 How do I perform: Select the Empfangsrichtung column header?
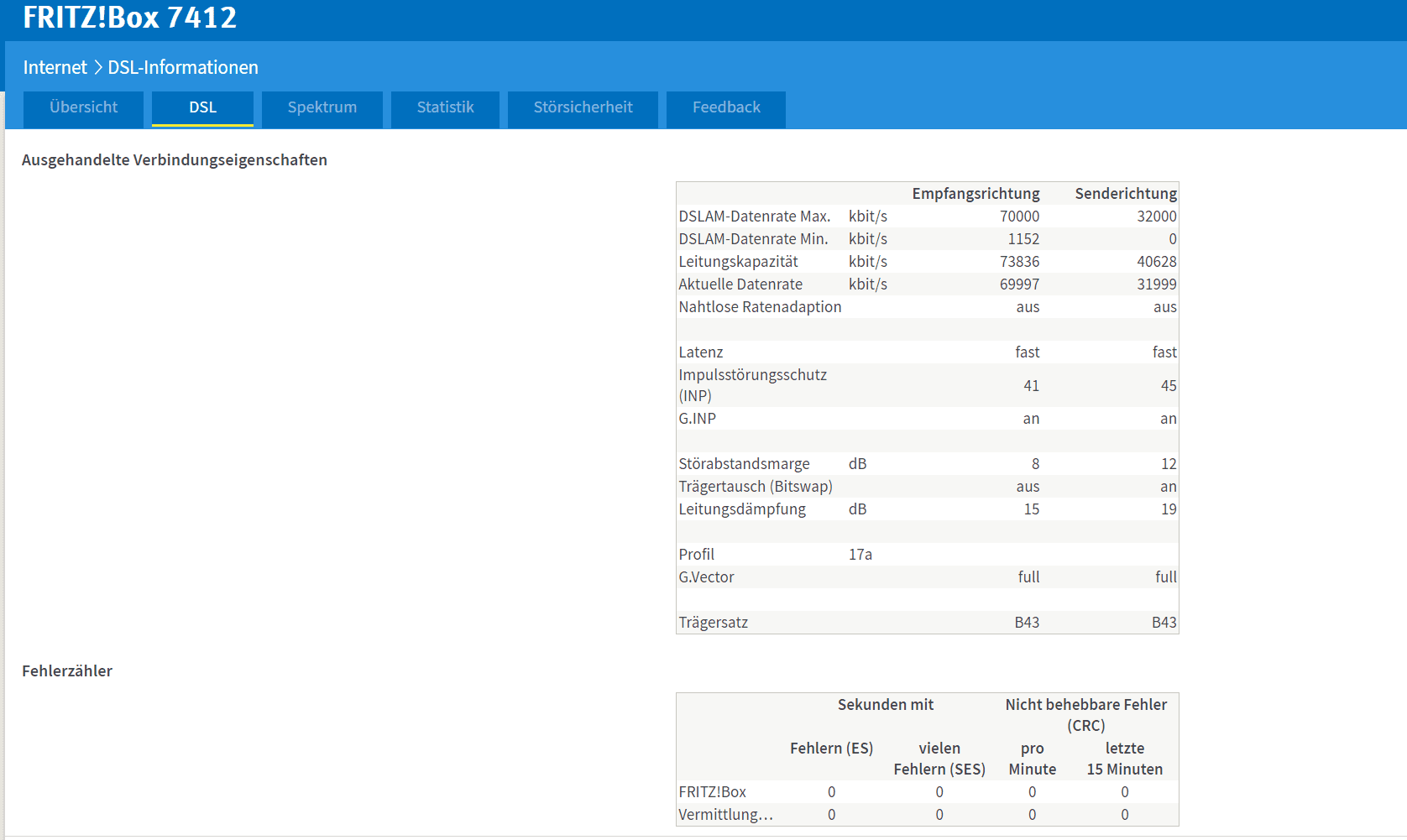pyautogui.click(x=975, y=194)
